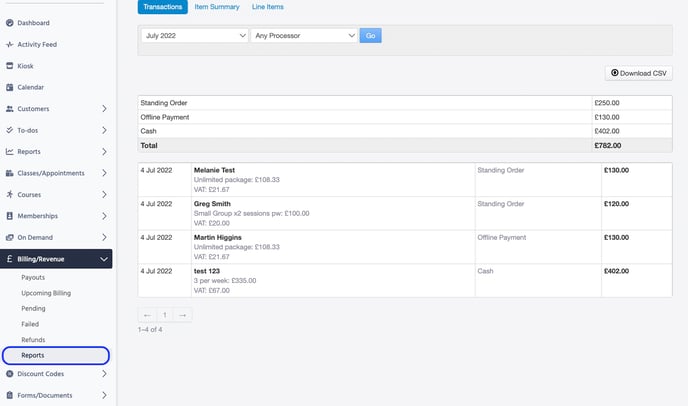The image size is (688, 406).
Task: Click the Memberships icon
Action: tap(10, 216)
